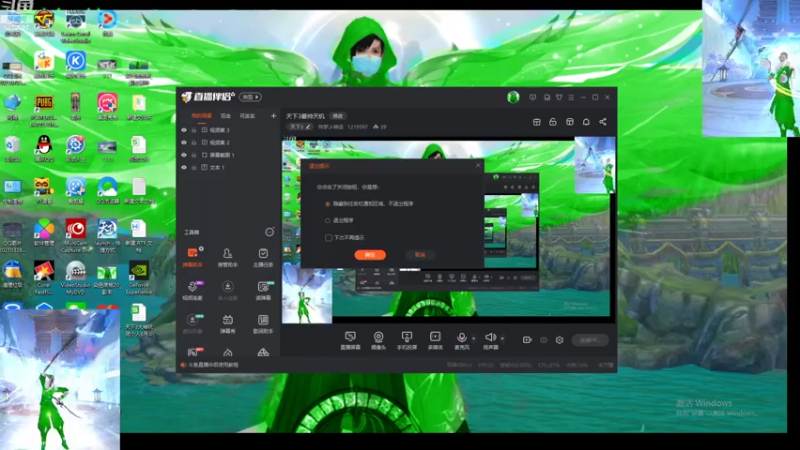Open the 房管助手 tool icon
The height and width of the screenshot is (450, 800).
228,257
